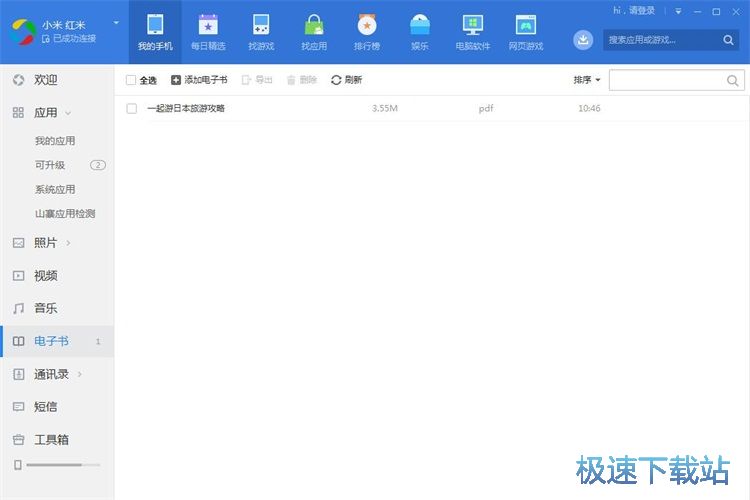Open 电脑软件 section

click(473, 32)
